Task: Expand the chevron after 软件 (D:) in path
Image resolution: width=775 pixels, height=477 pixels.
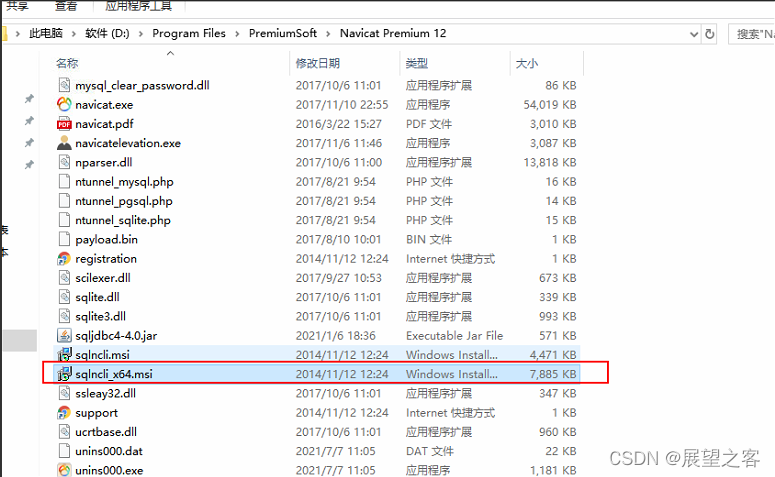Action: [141, 34]
